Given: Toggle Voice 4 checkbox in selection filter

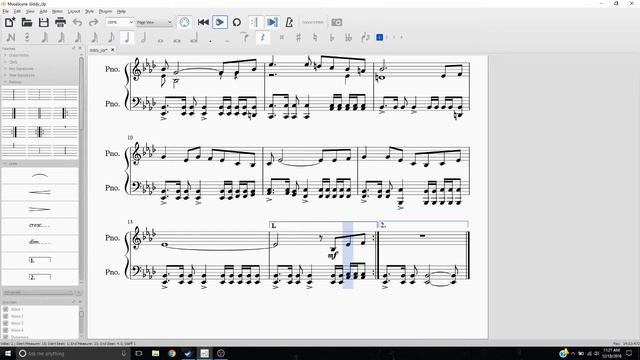Looking at the screenshot, I should click(x=6, y=330).
